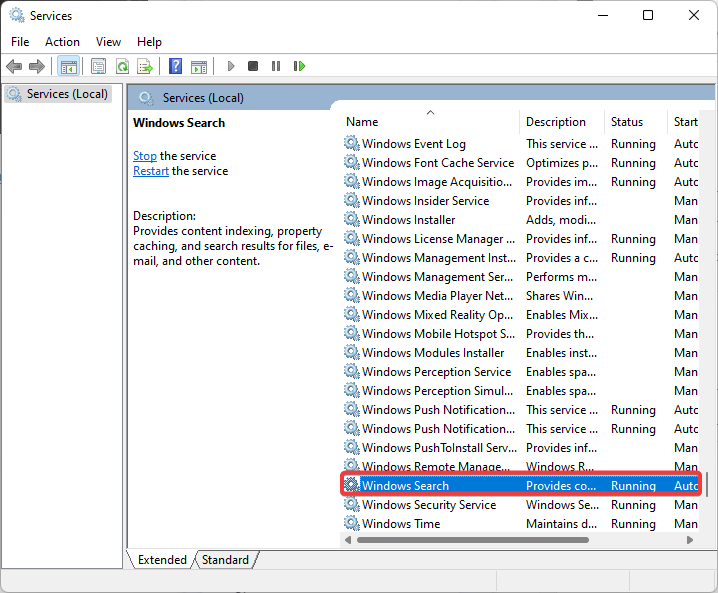Click gear icon of Windows Time row
Screen dimensions: 718x593
point(352,523)
